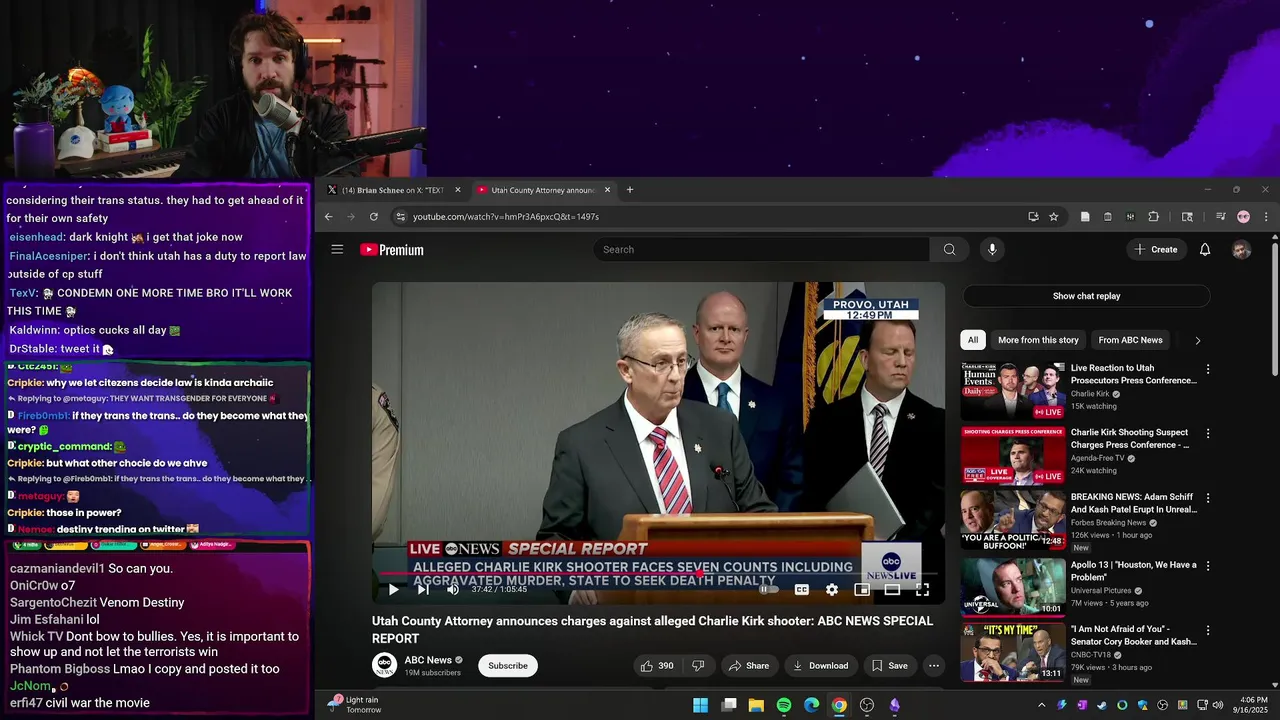Advance the filter chips with right arrow
Screen dimensions: 1280x720
point(1197,340)
